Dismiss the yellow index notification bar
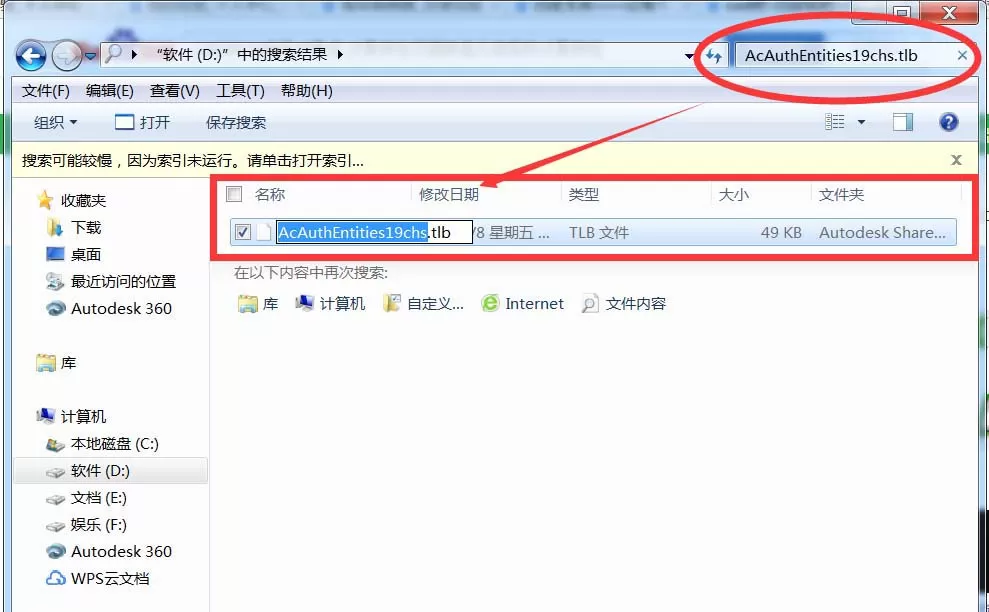Screen dimensions: 989x612 coord(956,160)
